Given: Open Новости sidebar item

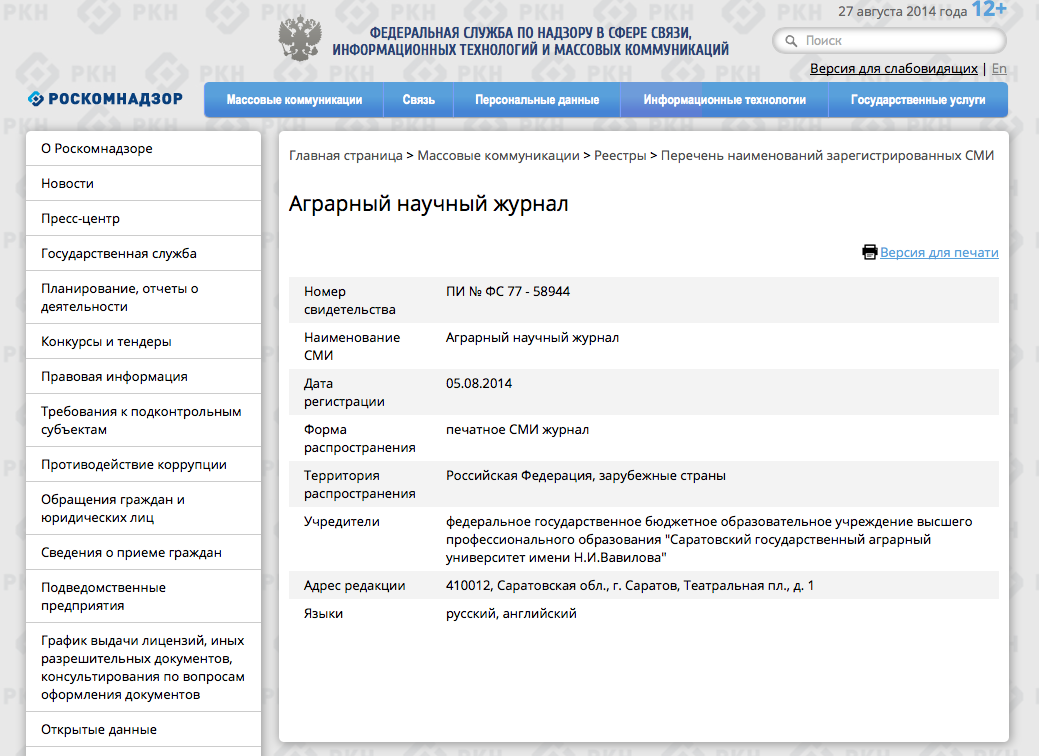Looking at the screenshot, I should [x=143, y=184].
